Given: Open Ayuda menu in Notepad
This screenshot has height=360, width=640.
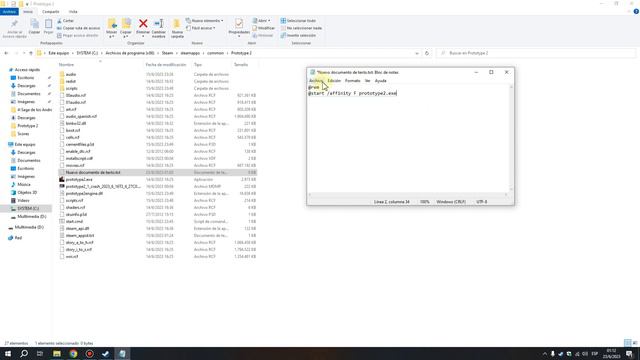Looking at the screenshot, I should (380, 81).
